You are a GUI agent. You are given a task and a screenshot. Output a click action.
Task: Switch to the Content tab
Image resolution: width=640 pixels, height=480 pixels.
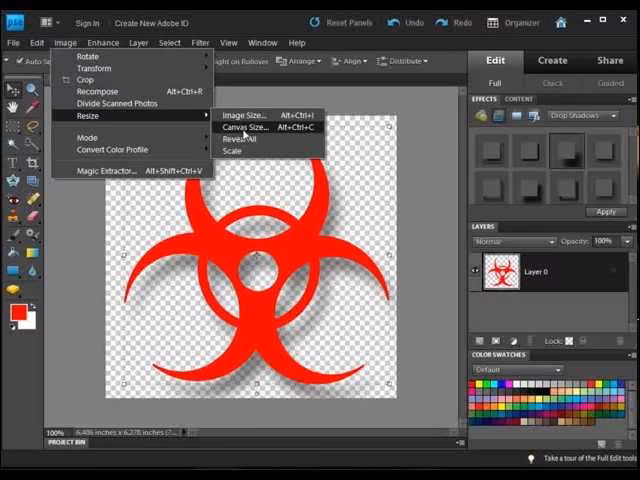point(518,99)
